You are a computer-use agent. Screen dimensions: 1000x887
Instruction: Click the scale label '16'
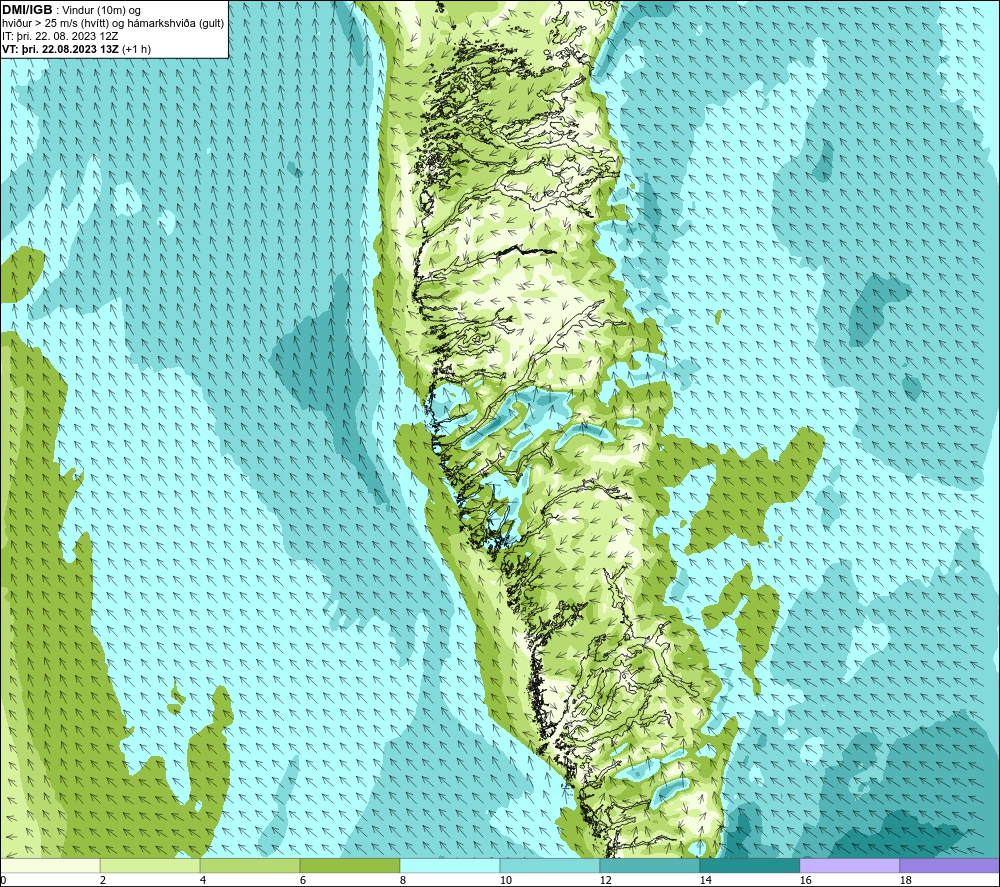pyautogui.click(x=805, y=881)
